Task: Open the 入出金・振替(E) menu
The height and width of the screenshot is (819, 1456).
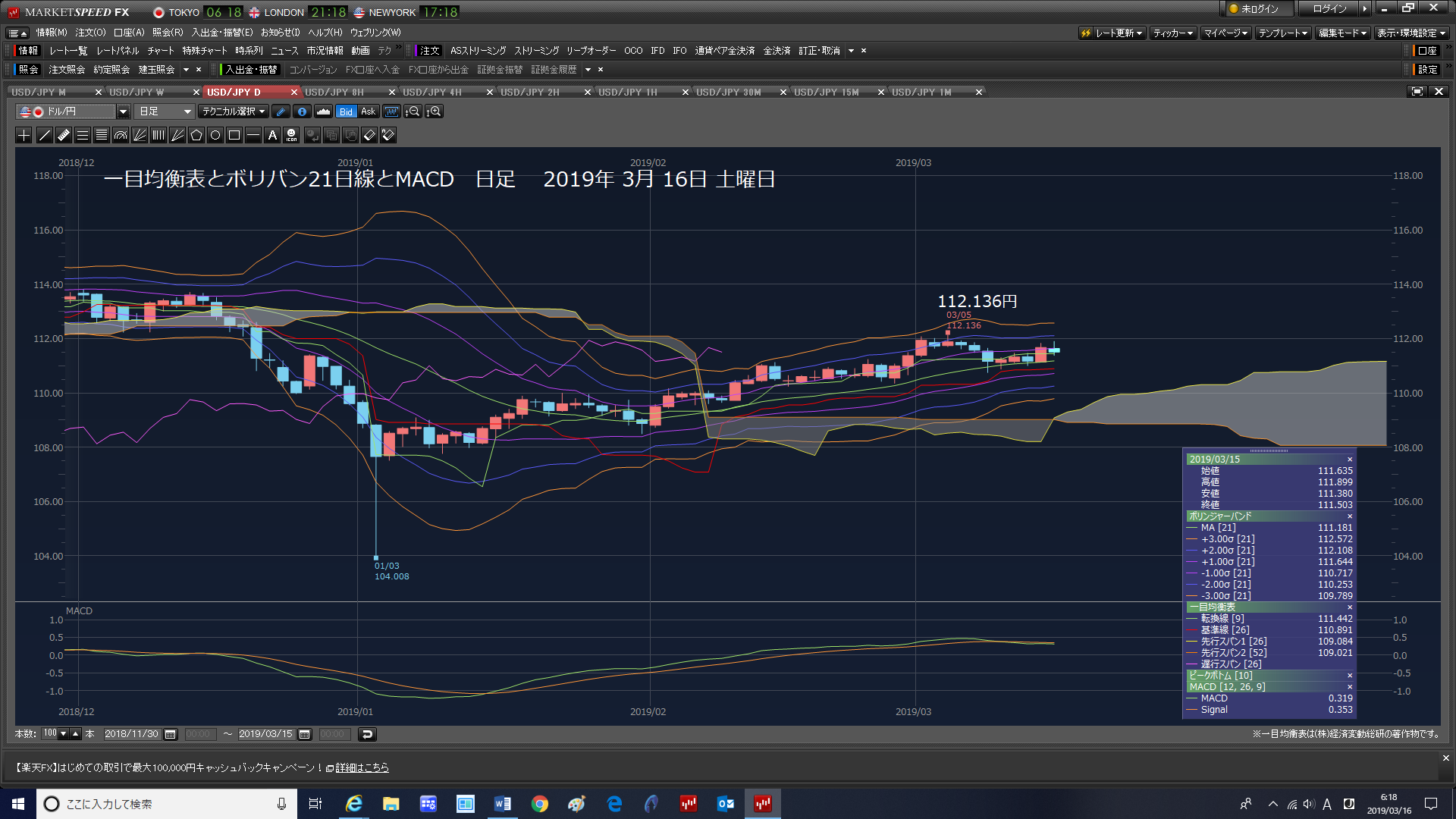Action: point(222,33)
